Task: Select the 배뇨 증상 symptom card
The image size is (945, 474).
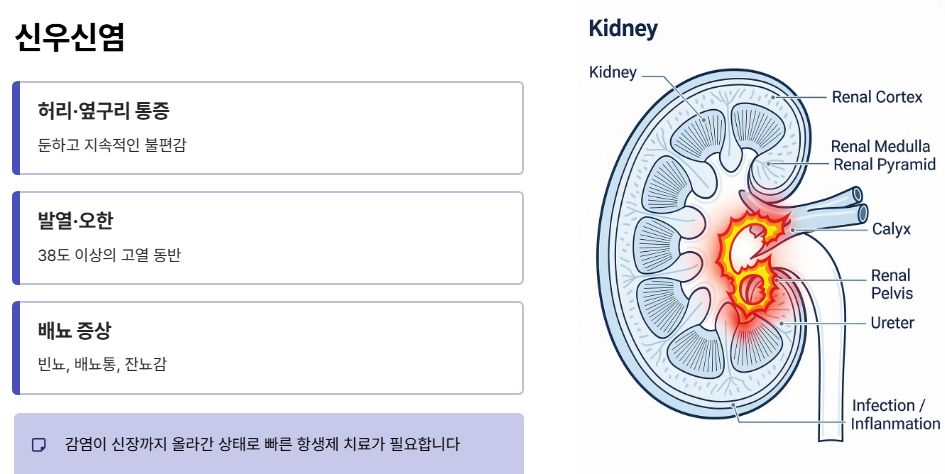Action: (268, 348)
